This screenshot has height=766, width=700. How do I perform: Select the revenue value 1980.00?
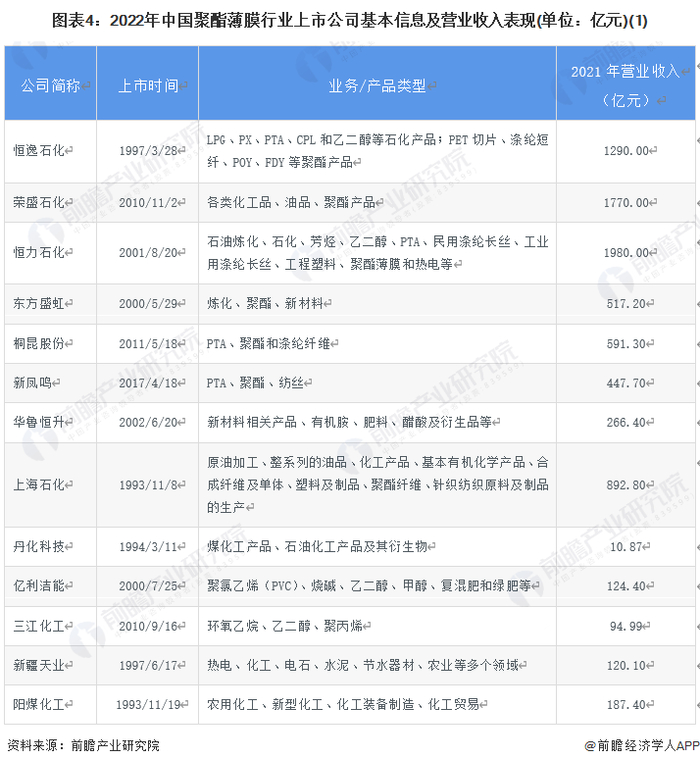click(626, 253)
